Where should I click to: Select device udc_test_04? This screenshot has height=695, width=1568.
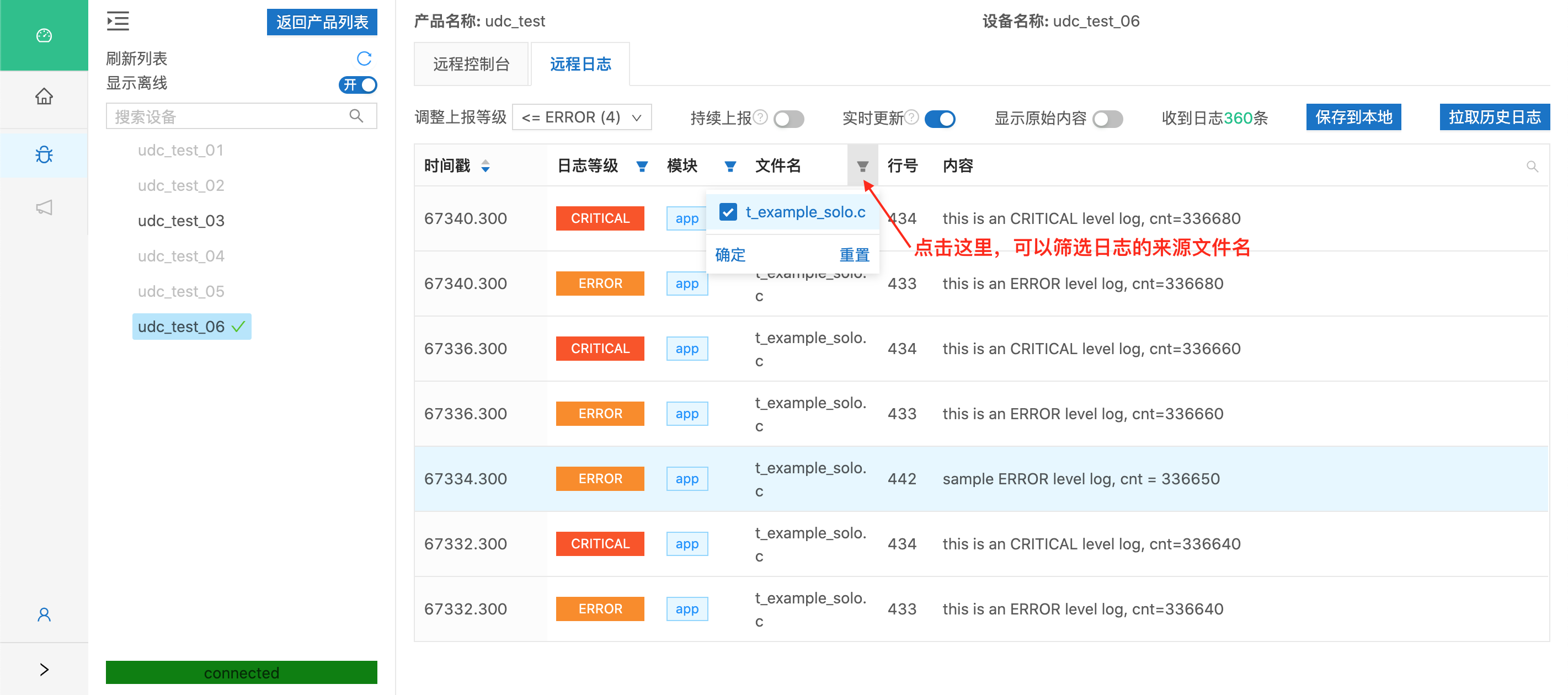pos(181,255)
